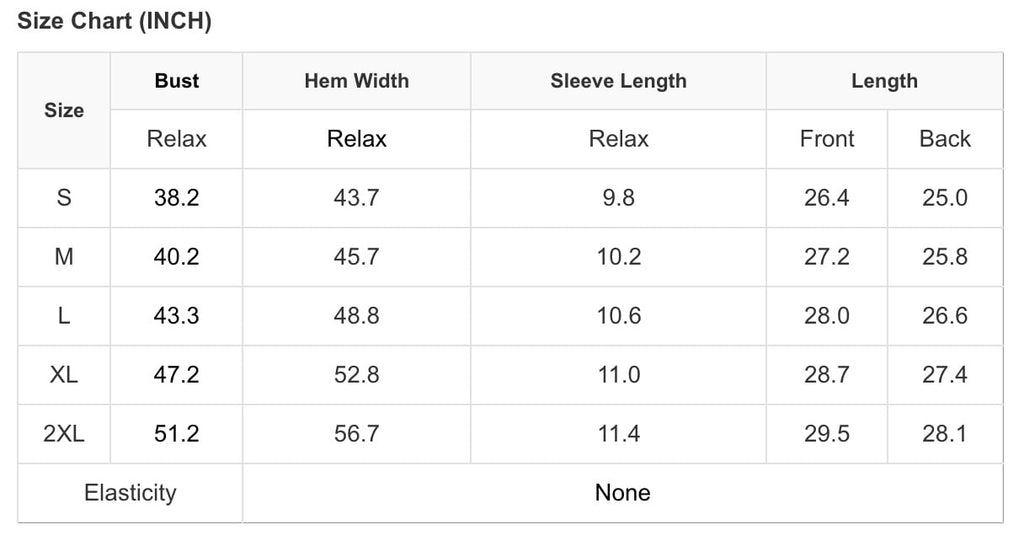Select the Size header cell

(x=64, y=110)
